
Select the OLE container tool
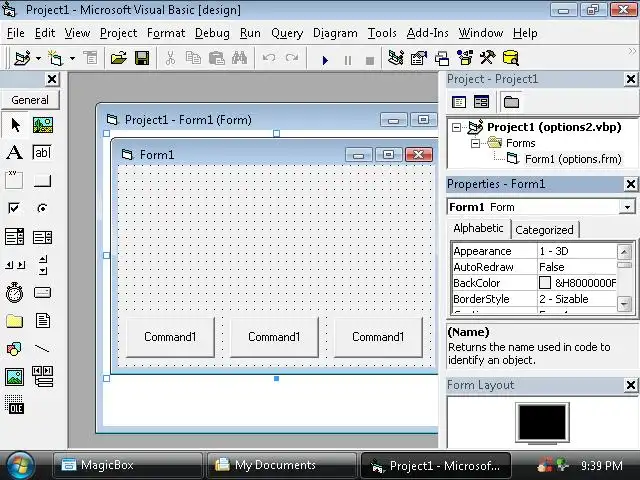(15, 405)
